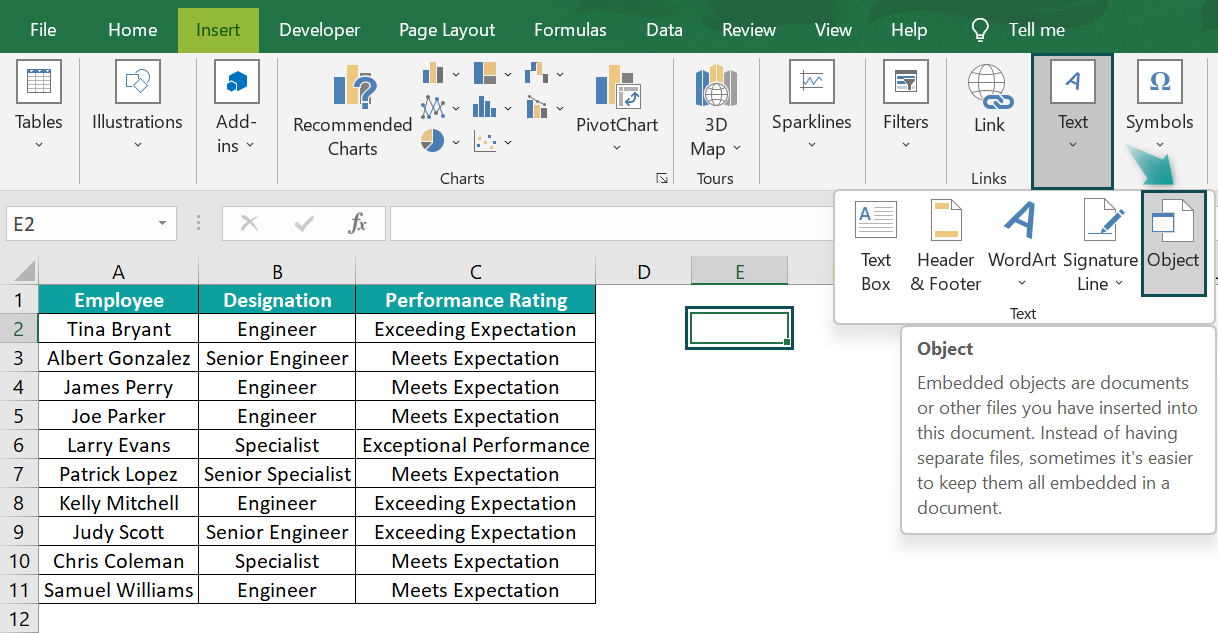Insert a hyperlink with Link icon
1218x633 pixels.
click(990, 88)
